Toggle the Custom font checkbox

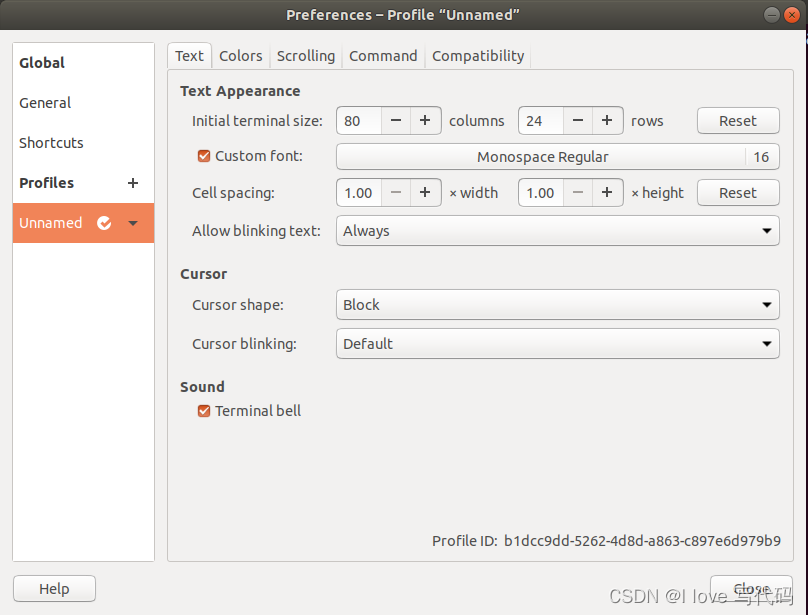pyautogui.click(x=204, y=156)
